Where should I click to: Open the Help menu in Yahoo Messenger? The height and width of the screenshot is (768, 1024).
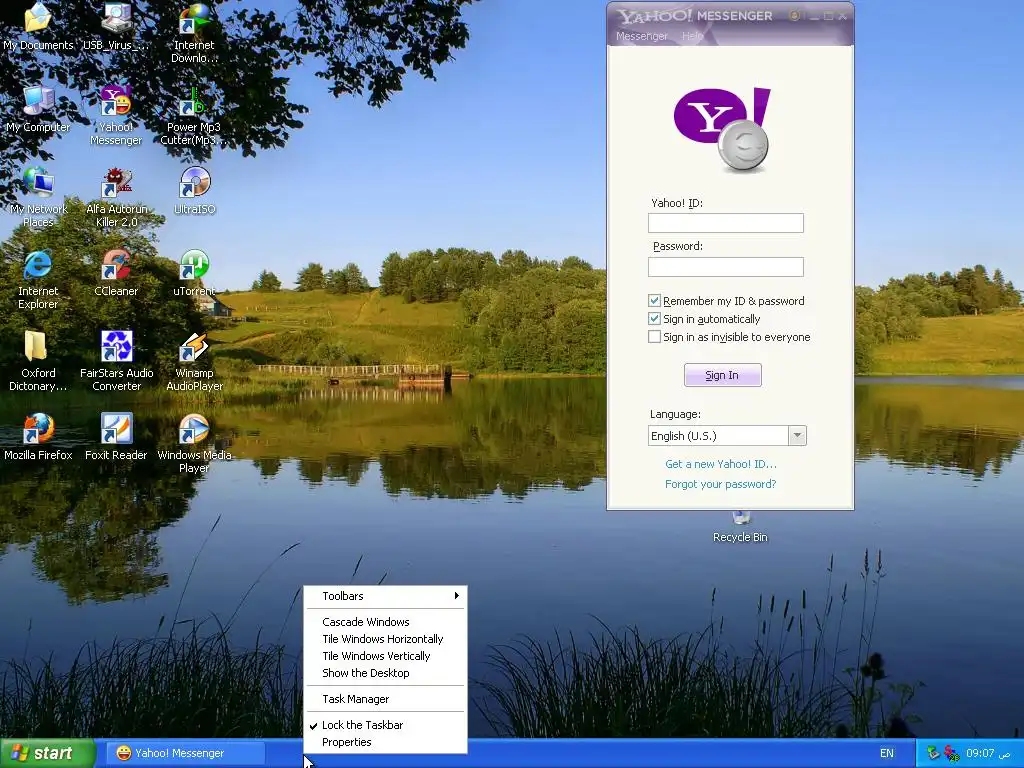[x=692, y=36]
